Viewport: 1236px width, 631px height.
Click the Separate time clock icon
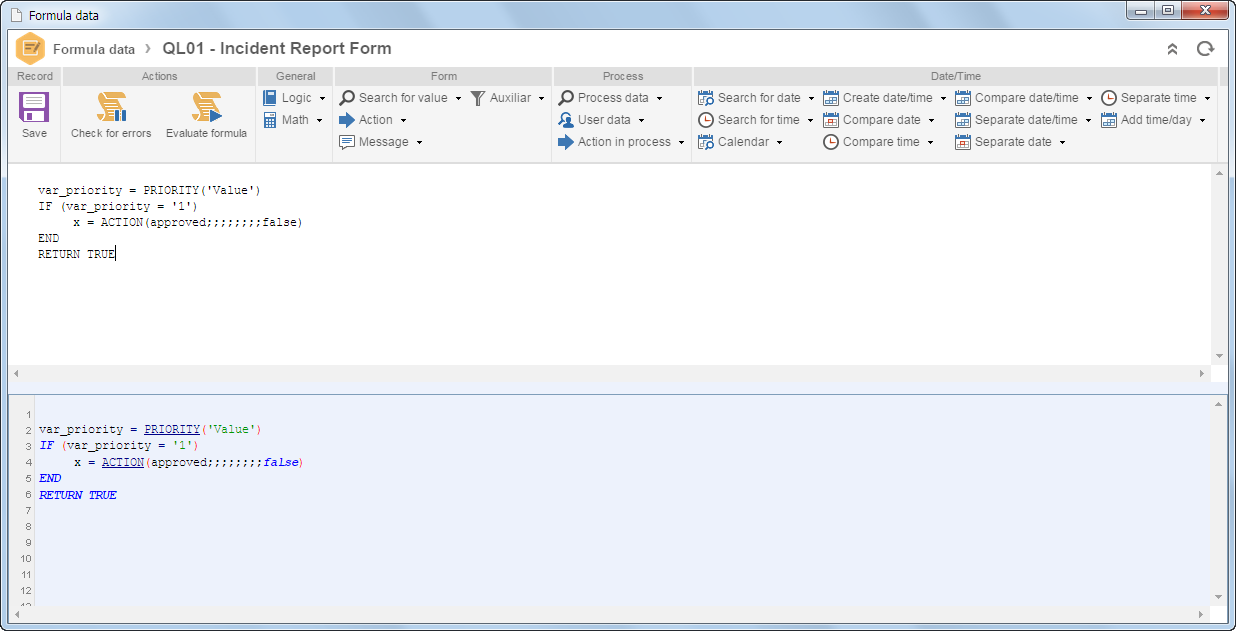point(1109,98)
